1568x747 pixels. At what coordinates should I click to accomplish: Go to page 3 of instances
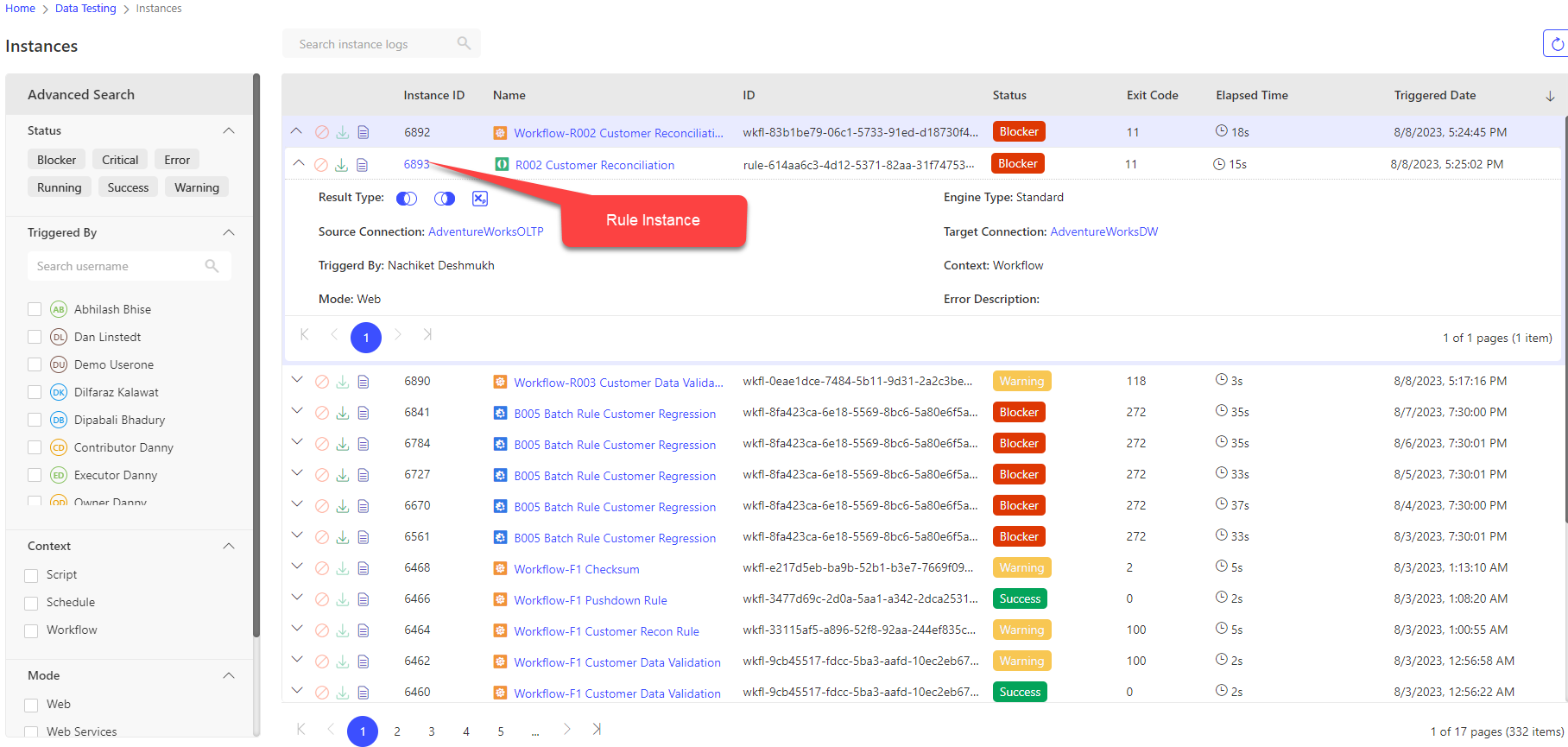pyautogui.click(x=432, y=731)
